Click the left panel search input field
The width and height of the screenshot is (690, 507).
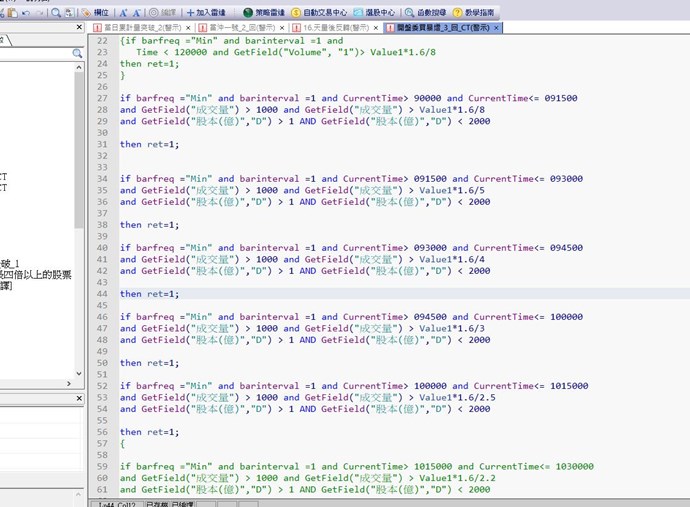pyautogui.click(x=35, y=53)
